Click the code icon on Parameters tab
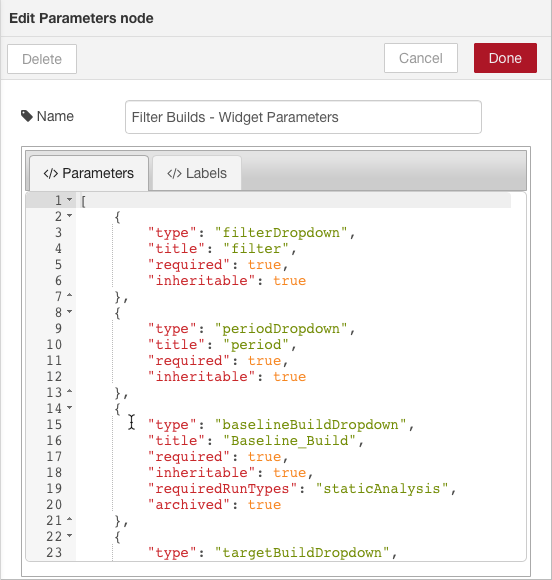 click(x=51, y=173)
